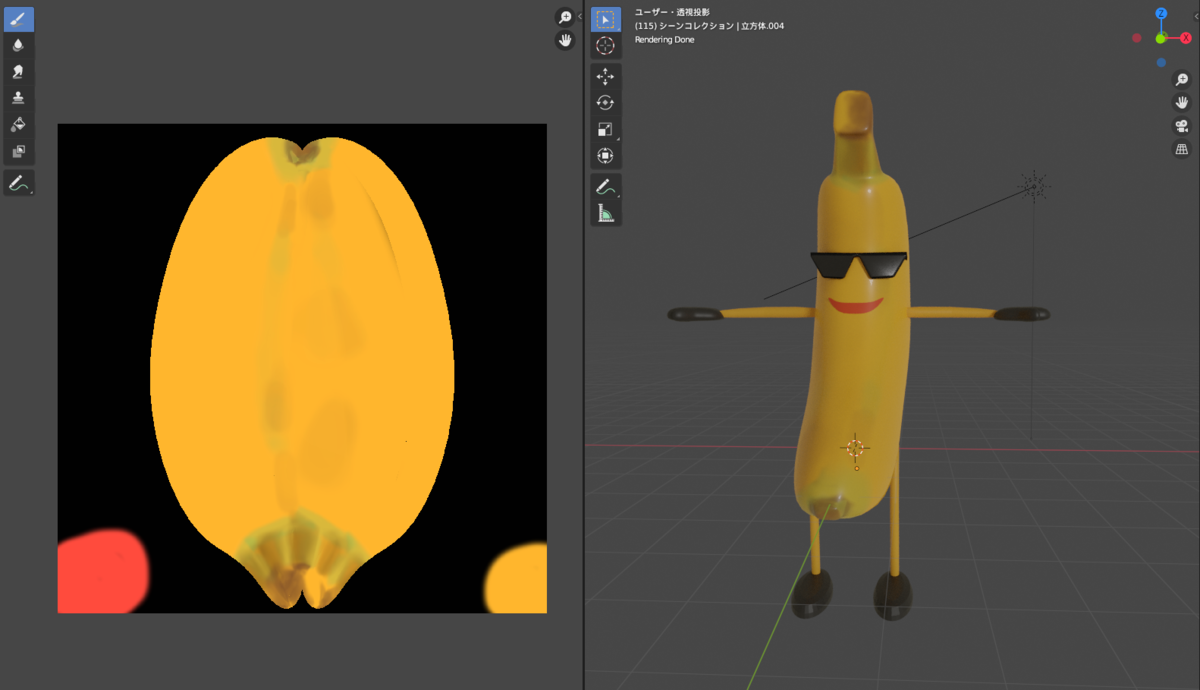Click the 'Rendering Done' status text
This screenshot has height=690, width=1200.
pyautogui.click(x=664, y=40)
